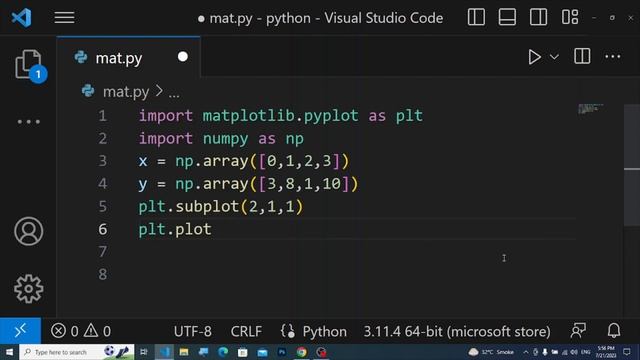Open notifications bell in status bar
Image resolution: width=640 pixels, height=360 pixels.
[614, 331]
